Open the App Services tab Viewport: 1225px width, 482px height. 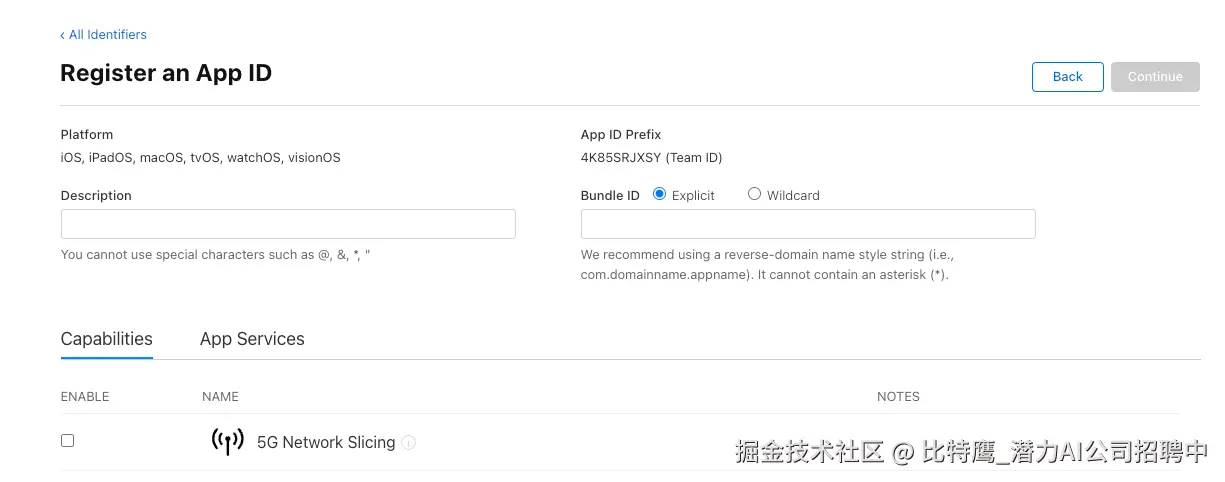(252, 339)
